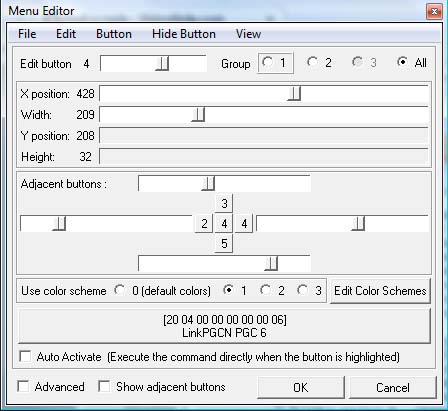Enable Show adjacent buttons checkbox
Image resolution: width=448 pixels, height=411 pixels.
click(104, 387)
